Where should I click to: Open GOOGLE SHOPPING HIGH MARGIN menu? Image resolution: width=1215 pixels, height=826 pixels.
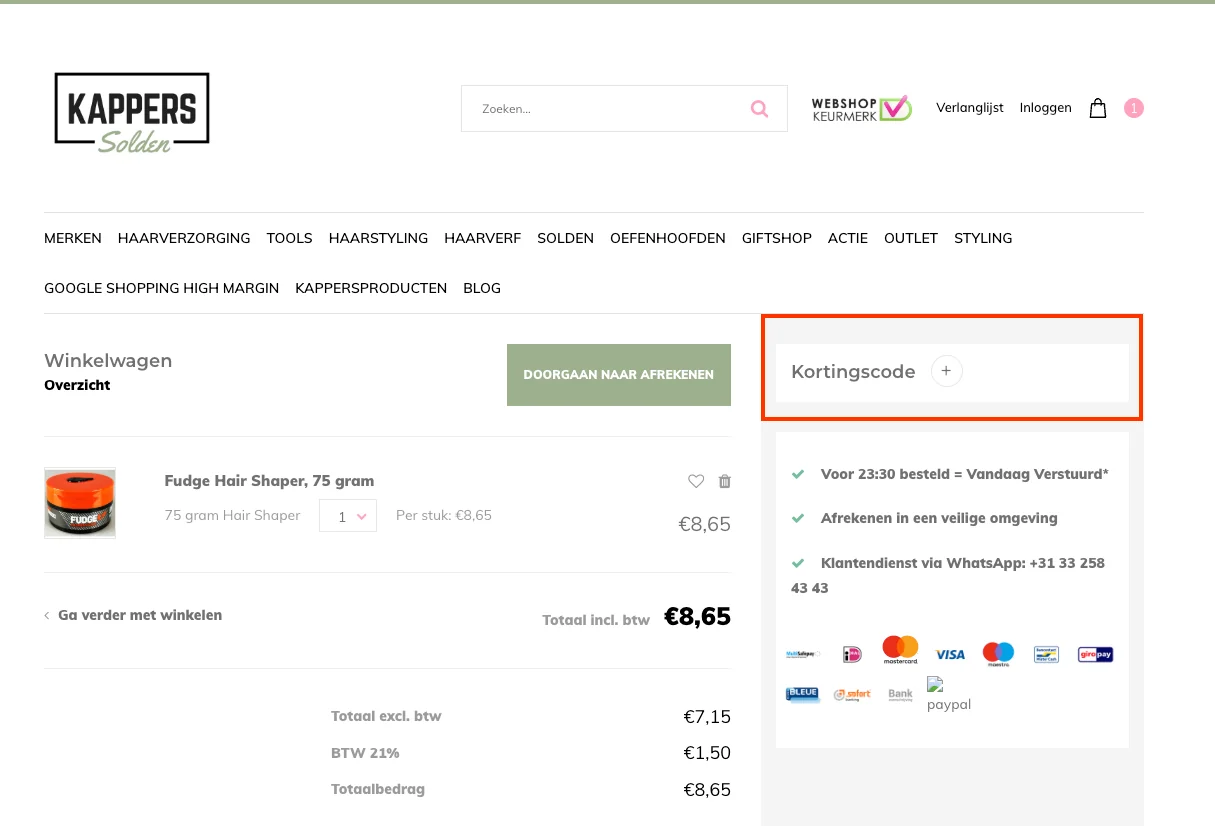tap(162, 288)
